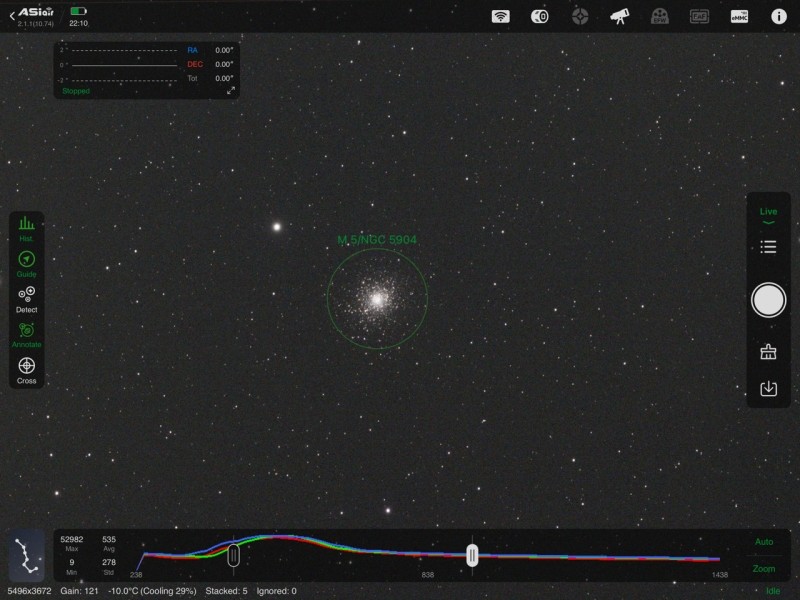The width and height of the screenshot is (800, 600).
Task: Open the live stacking settings list
Action: tap(768, 247)
